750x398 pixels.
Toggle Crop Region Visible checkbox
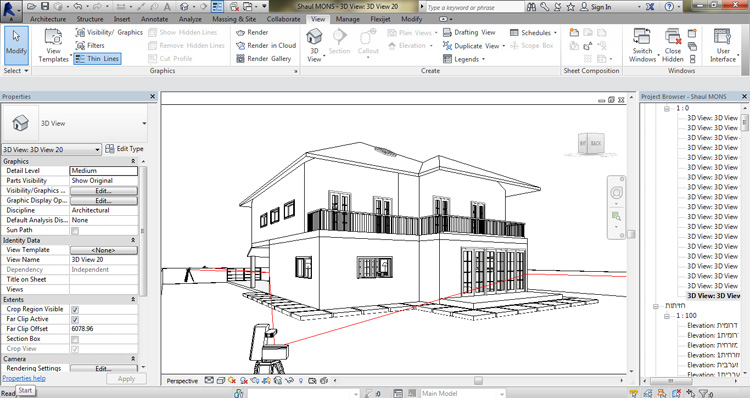click(x=75, y=310)
